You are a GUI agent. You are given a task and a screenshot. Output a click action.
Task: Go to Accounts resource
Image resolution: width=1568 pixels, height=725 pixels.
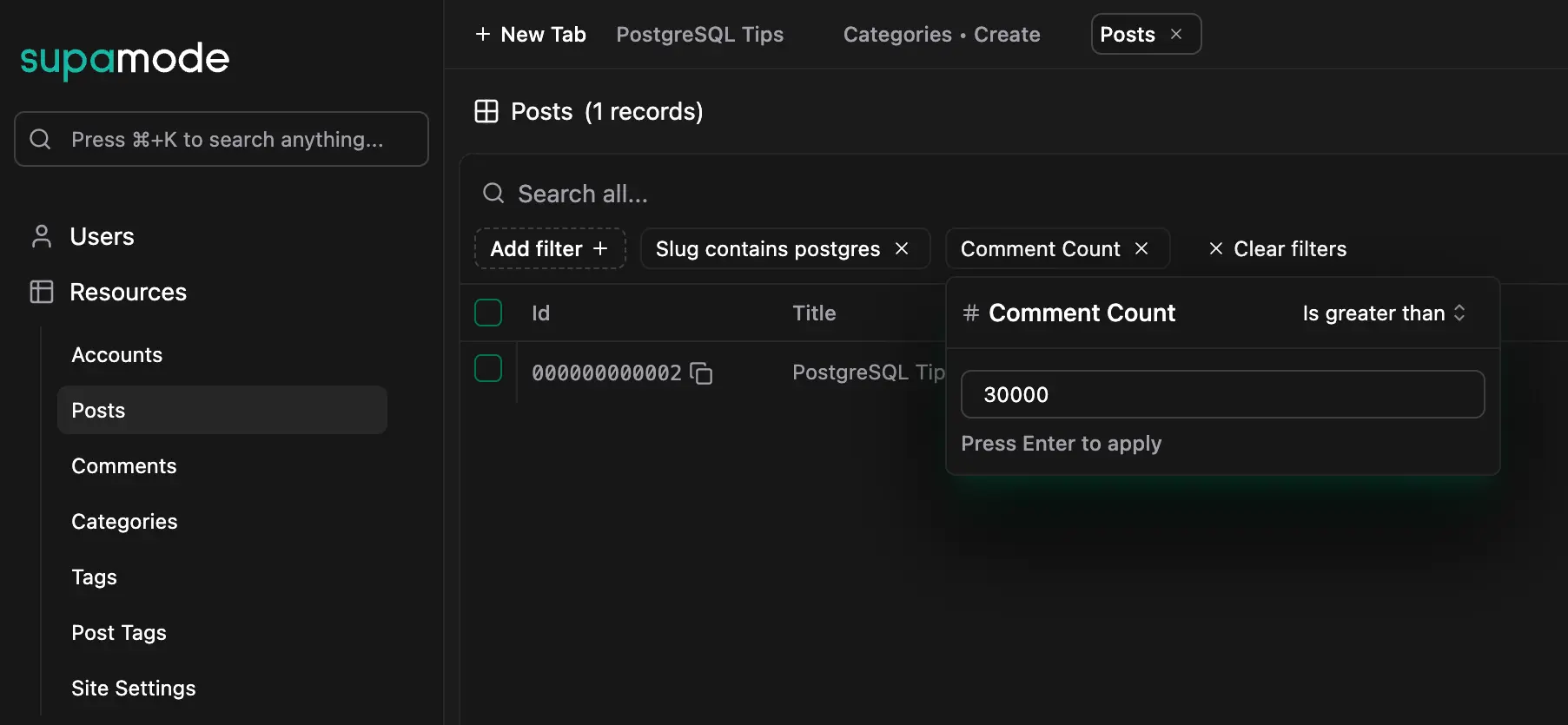[117, 354]
